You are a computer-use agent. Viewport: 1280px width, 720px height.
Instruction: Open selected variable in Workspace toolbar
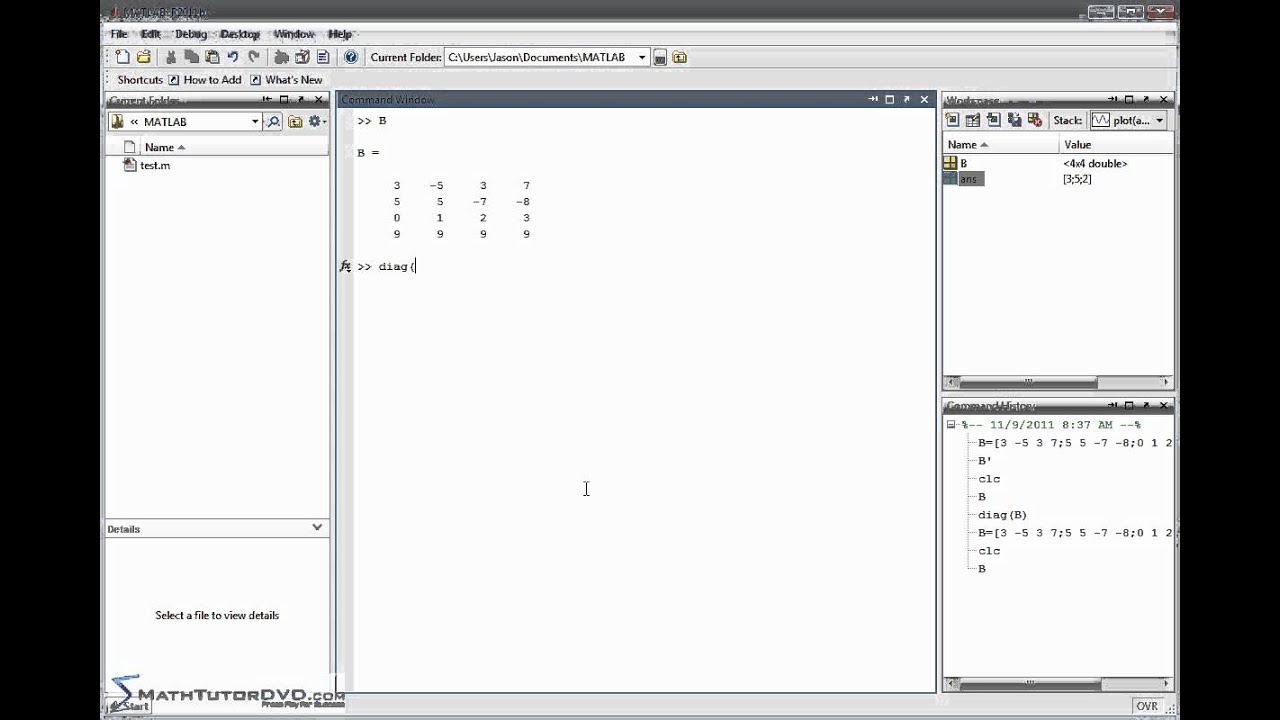(x=972, y=120)
